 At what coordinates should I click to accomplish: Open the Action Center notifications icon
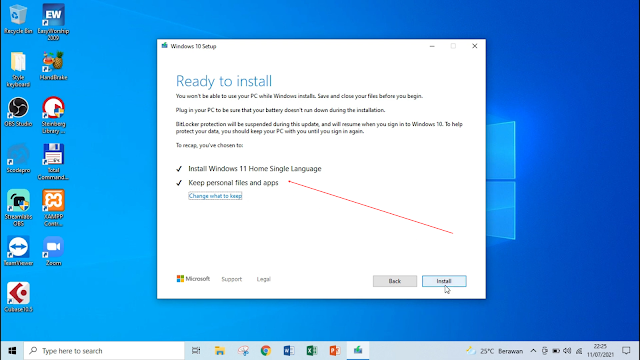click(626, 351)
